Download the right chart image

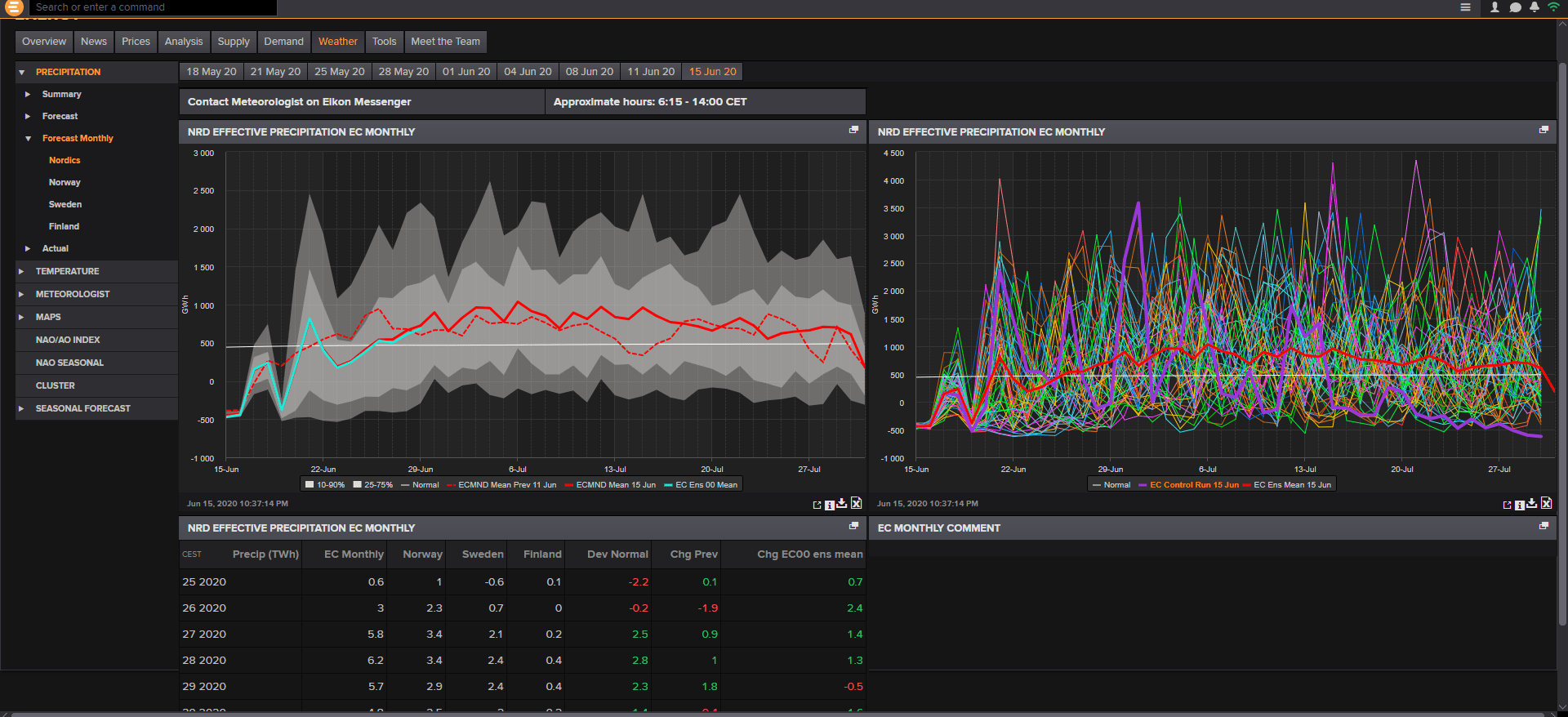[1532, 504]
